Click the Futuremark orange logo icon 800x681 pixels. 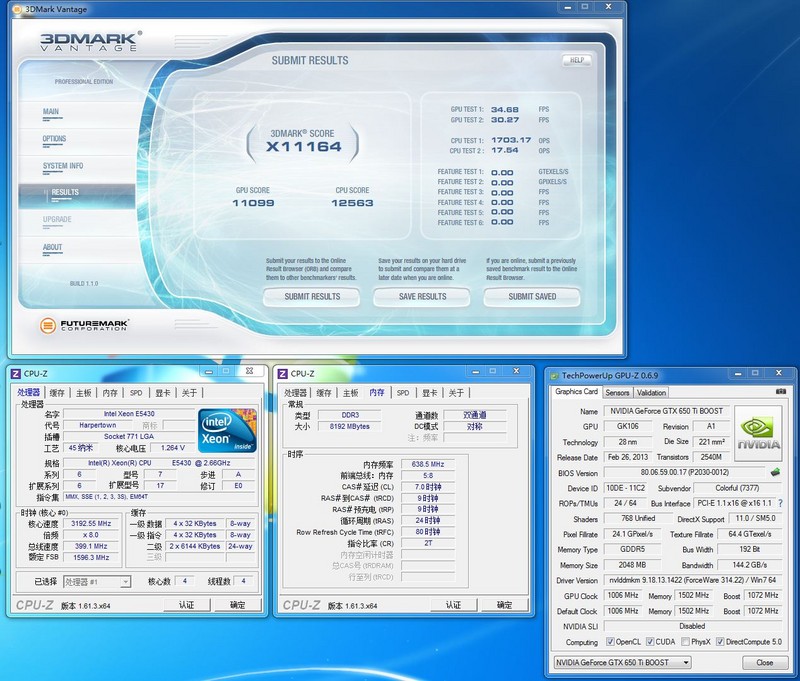click(48, 325)
